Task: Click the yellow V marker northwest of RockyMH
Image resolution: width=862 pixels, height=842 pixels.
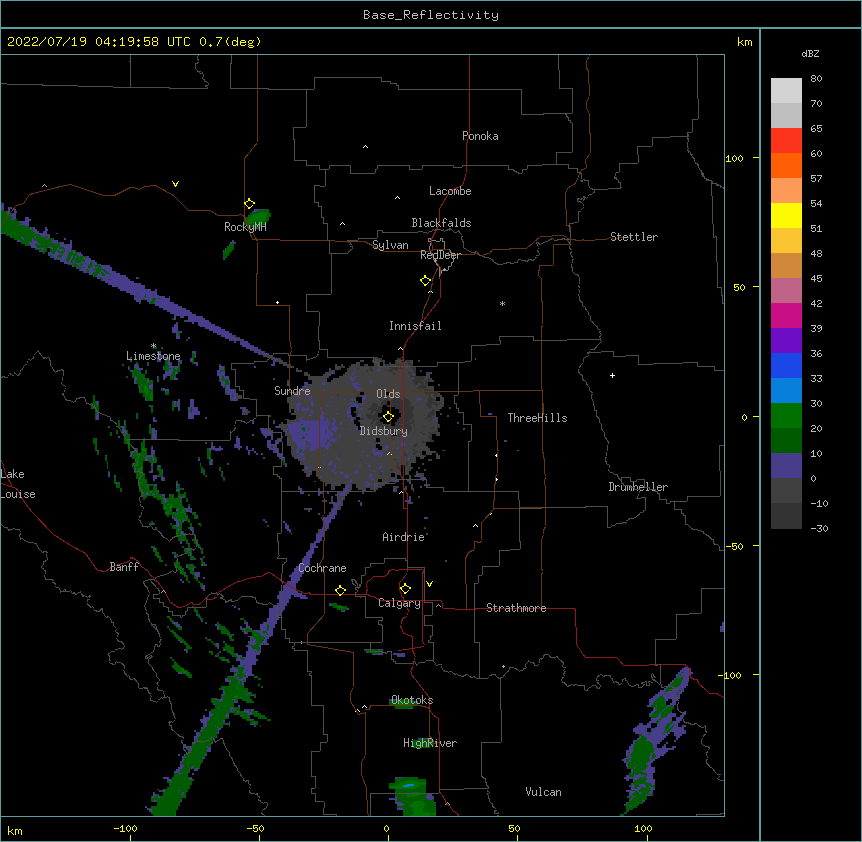Action: coord(175,184)
